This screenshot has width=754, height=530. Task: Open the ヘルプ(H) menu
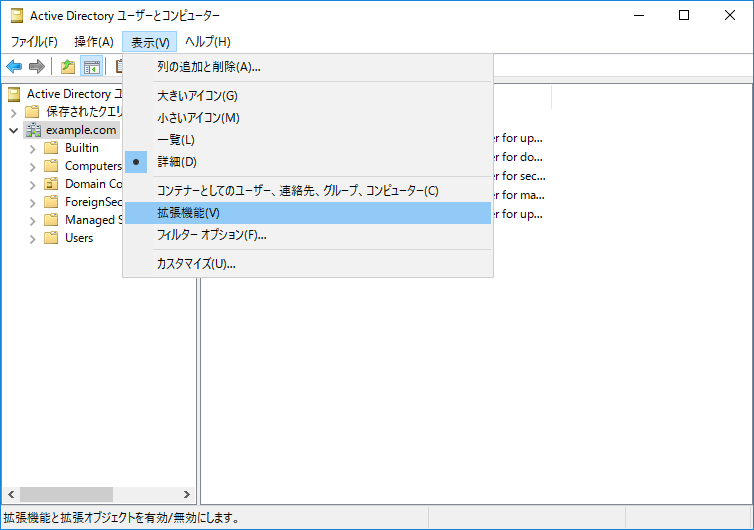208,42
